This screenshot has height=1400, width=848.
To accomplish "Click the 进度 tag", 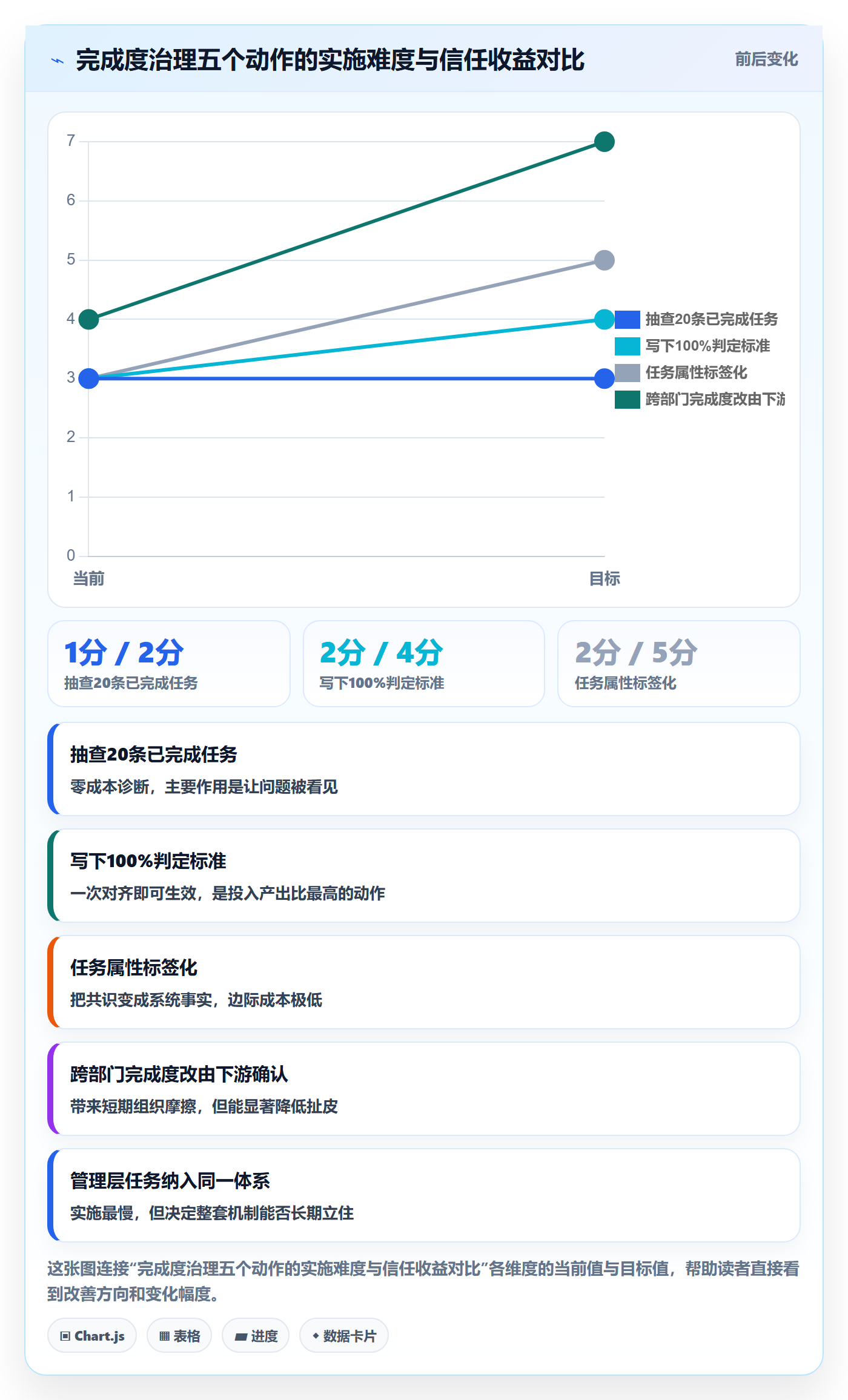I will [x=256, y=1335].
